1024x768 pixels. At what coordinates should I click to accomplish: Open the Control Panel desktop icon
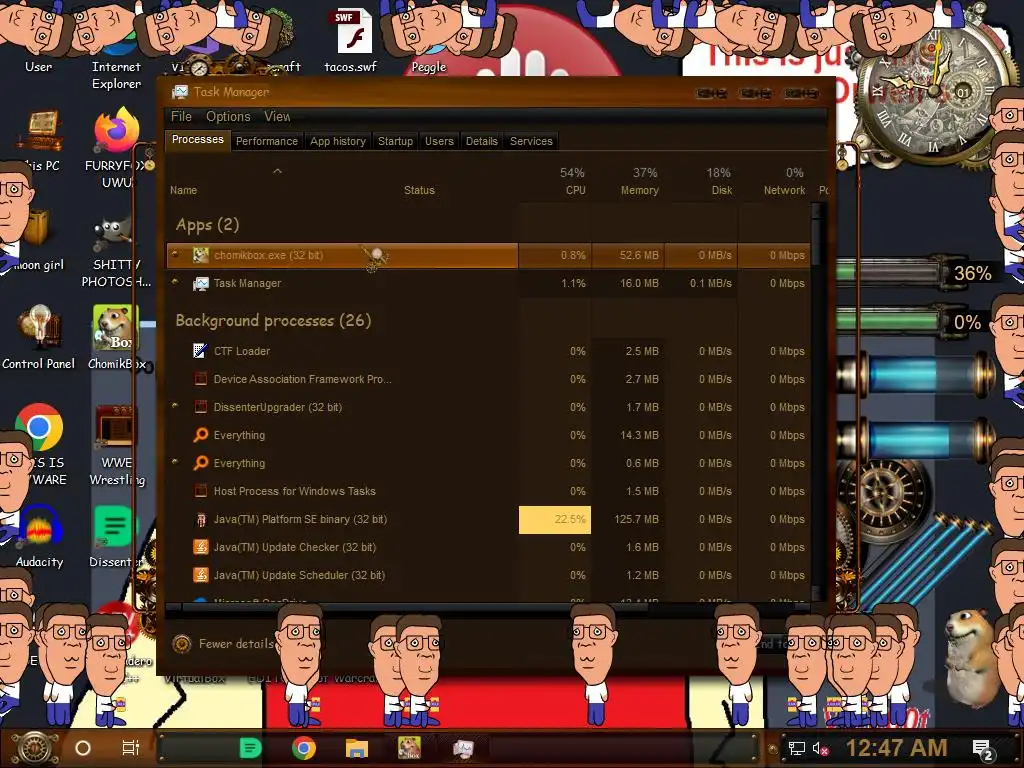[x=39, y=325]
